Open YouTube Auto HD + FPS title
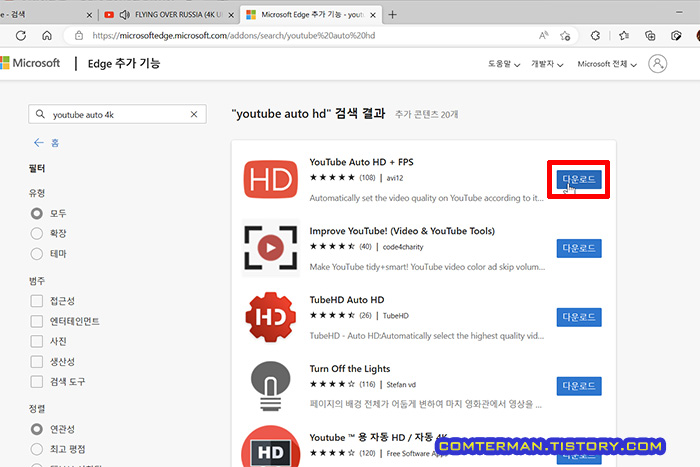This screenshot has width=700, height=467. (x=361, y=162)
